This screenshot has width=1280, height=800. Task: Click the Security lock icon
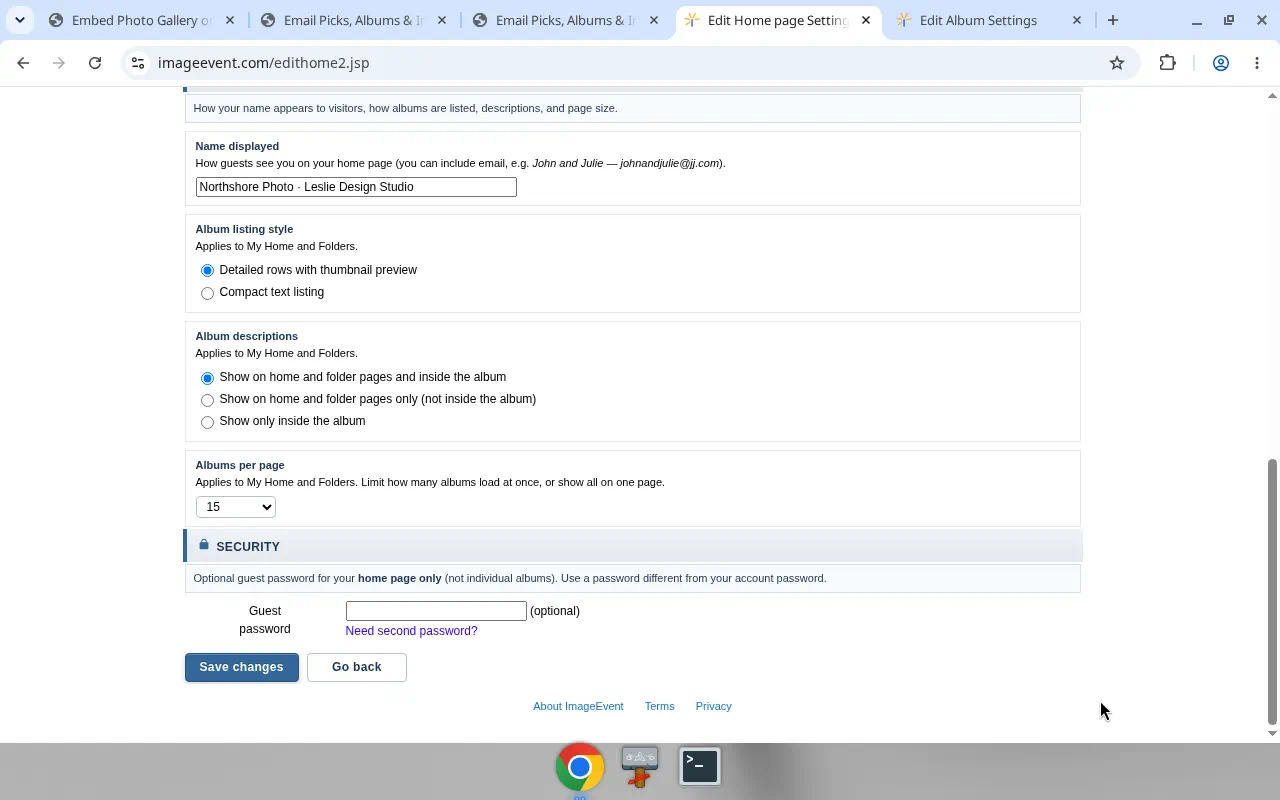204,545
